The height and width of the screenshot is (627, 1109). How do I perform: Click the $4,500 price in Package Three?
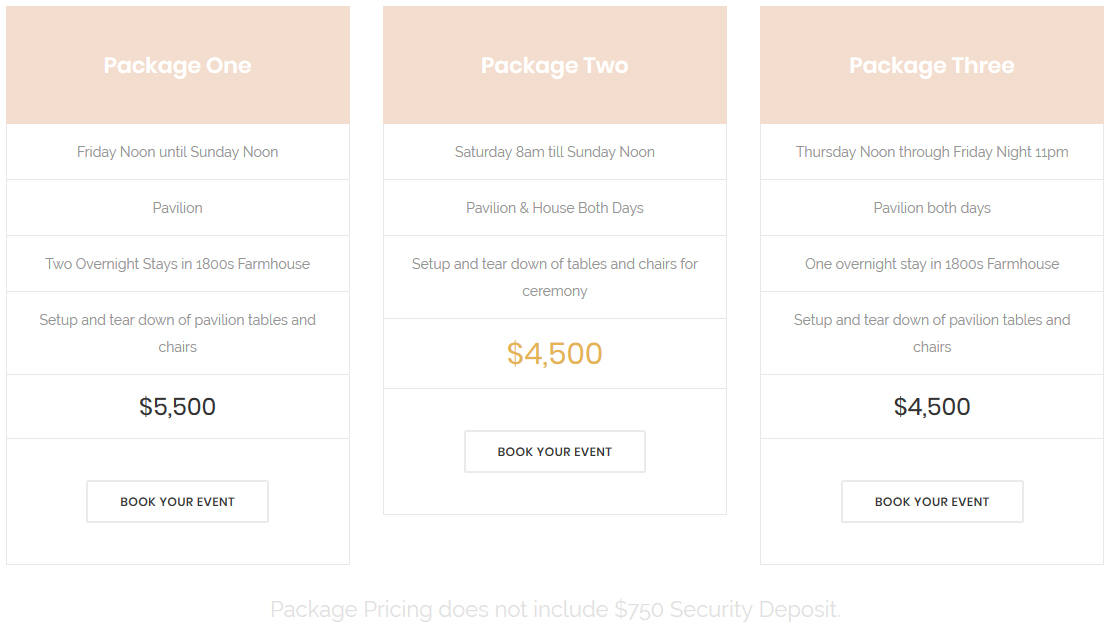(932, 406)
